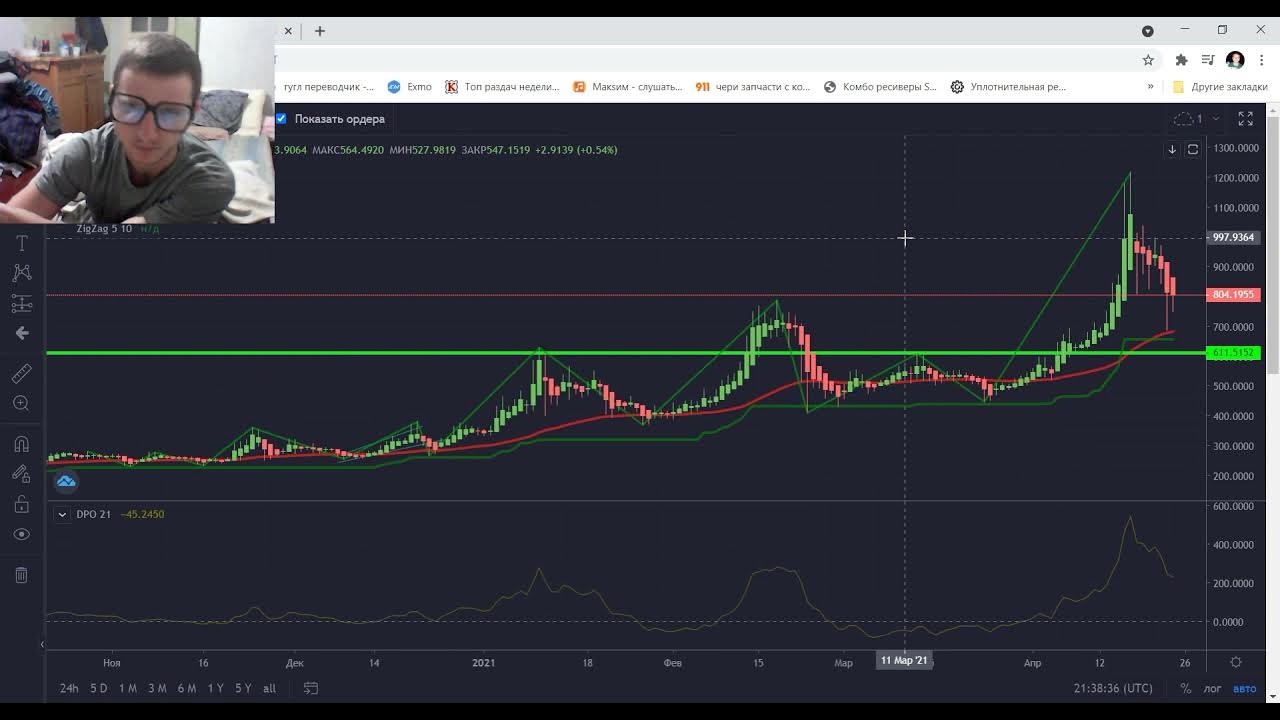
Task: Collapse the left drawing toolbar
Action: [x=42, y=644]
